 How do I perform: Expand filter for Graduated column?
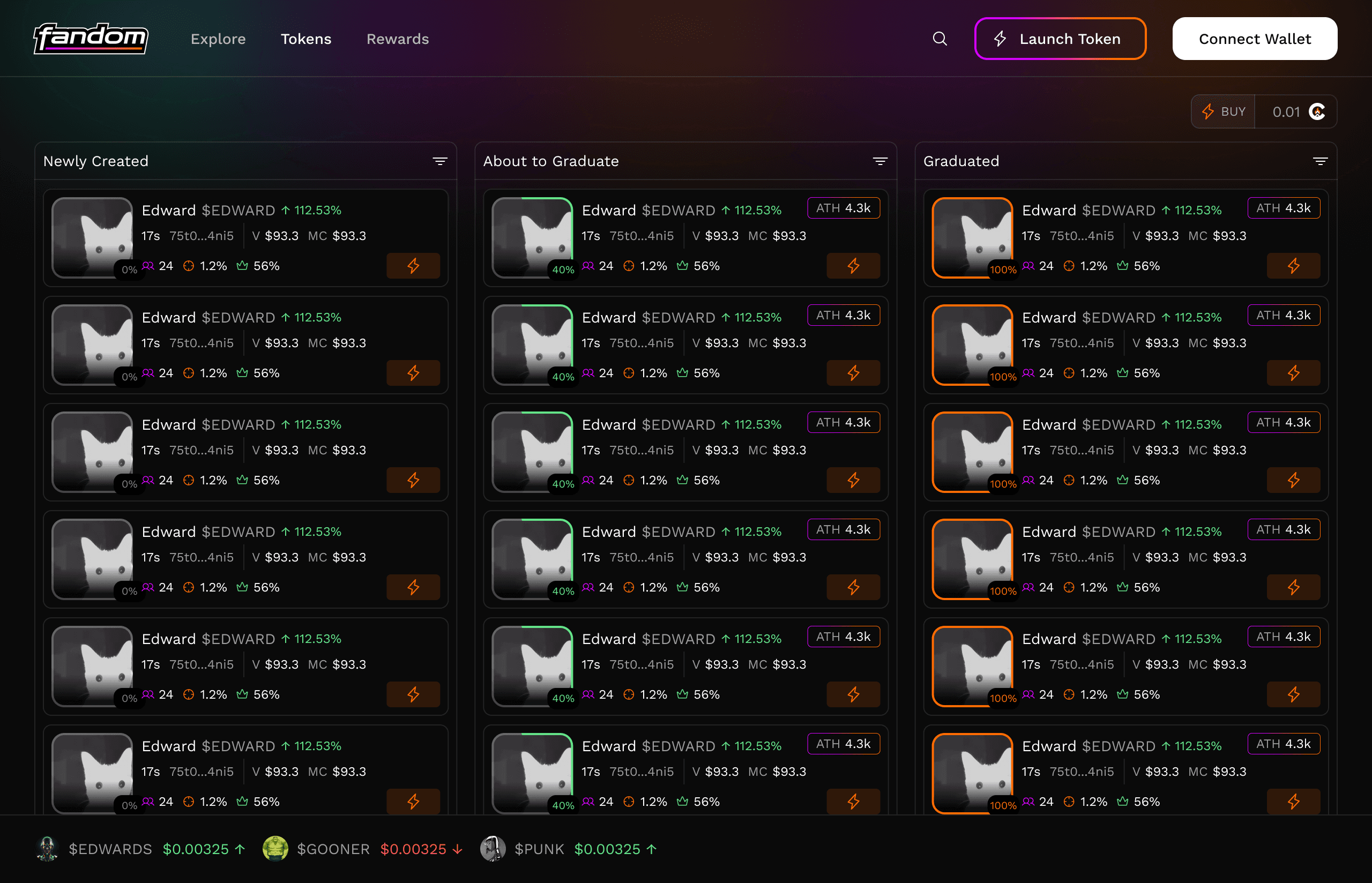pos(1320,161)
